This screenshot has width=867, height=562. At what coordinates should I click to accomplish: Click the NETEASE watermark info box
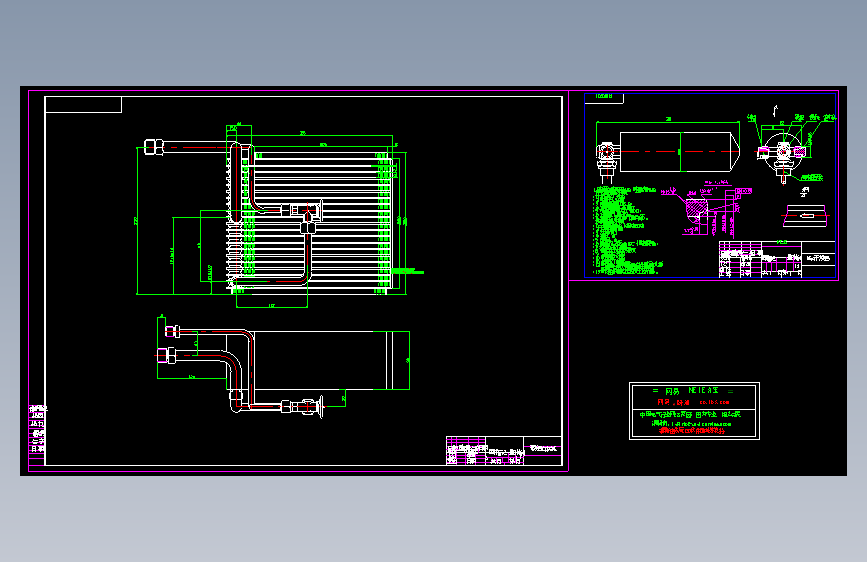pyautogui.click(x=694, y=411)
